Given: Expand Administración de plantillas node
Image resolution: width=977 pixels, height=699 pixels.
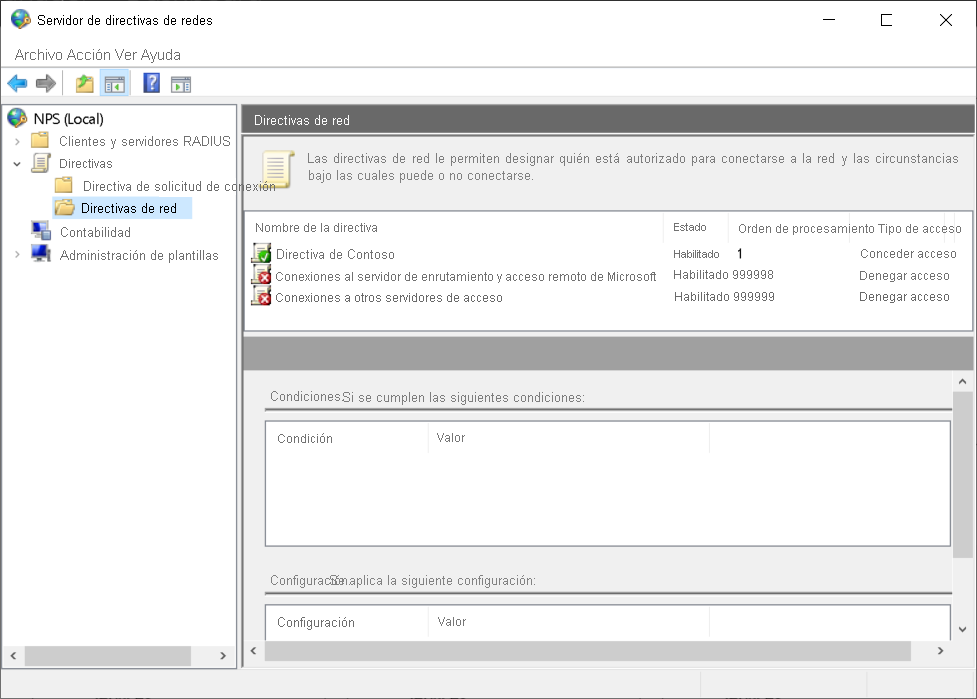Looking at the screenshot, I should (x=17, y=254).
